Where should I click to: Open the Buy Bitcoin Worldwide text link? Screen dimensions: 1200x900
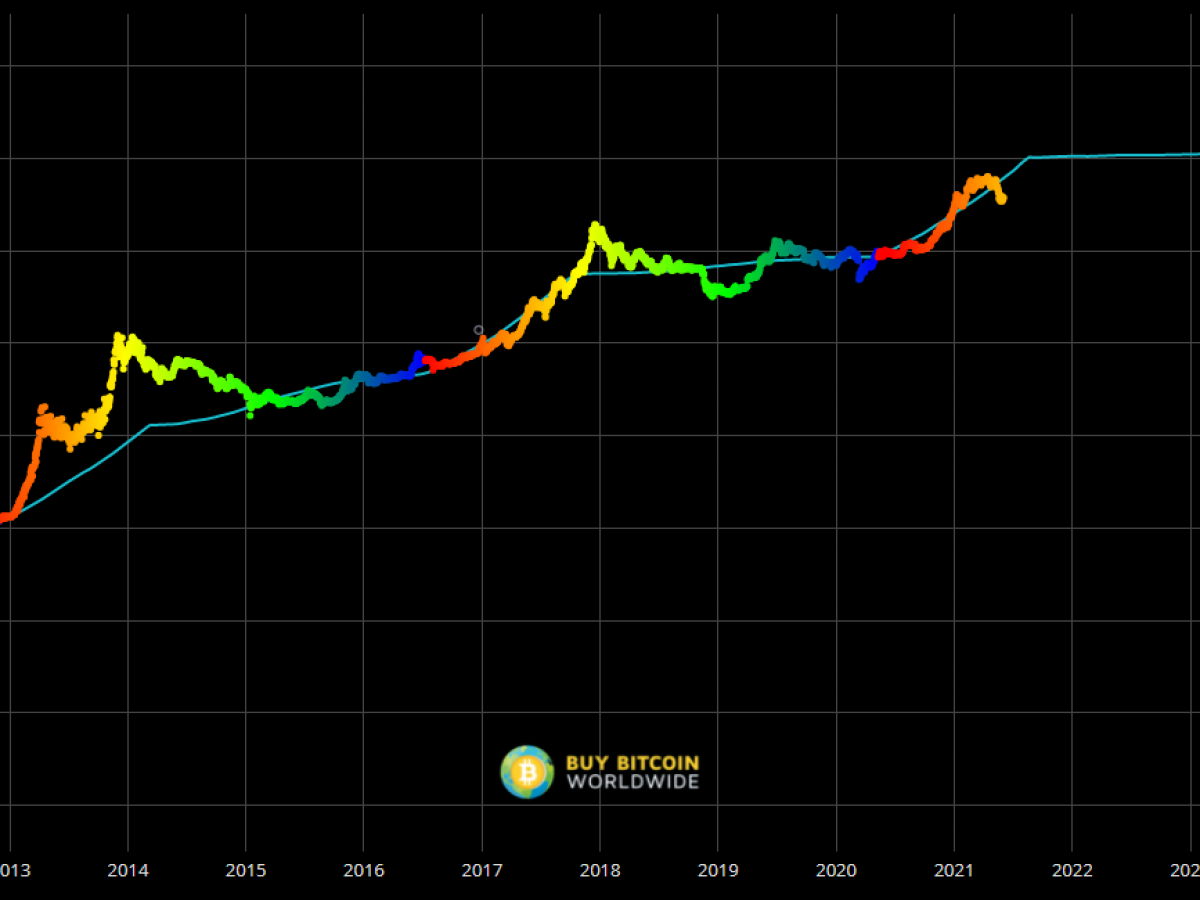[632, 772]
